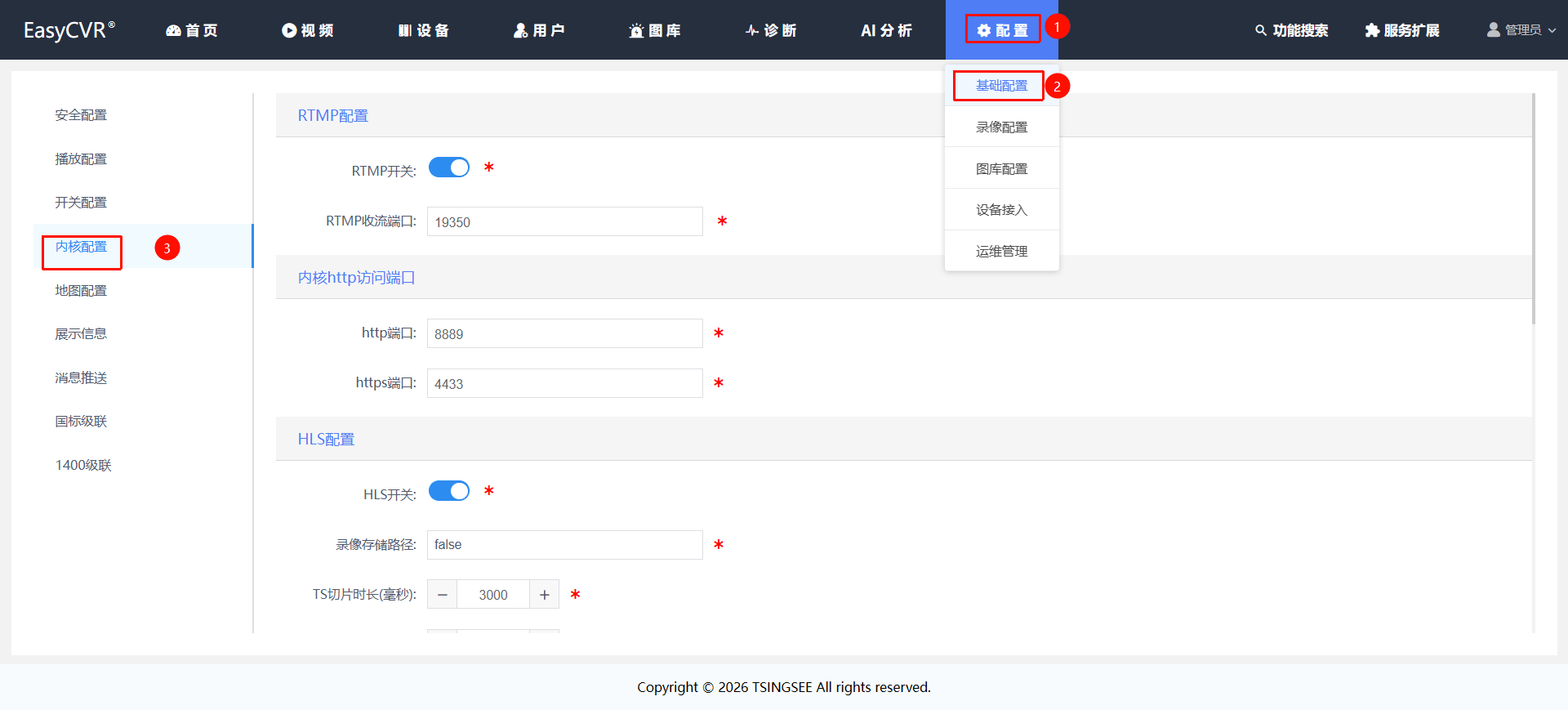Expand the 管理员 account dropdown arrow
The width and height of the screenshot is (1568, 710).
pos(1552,30)
